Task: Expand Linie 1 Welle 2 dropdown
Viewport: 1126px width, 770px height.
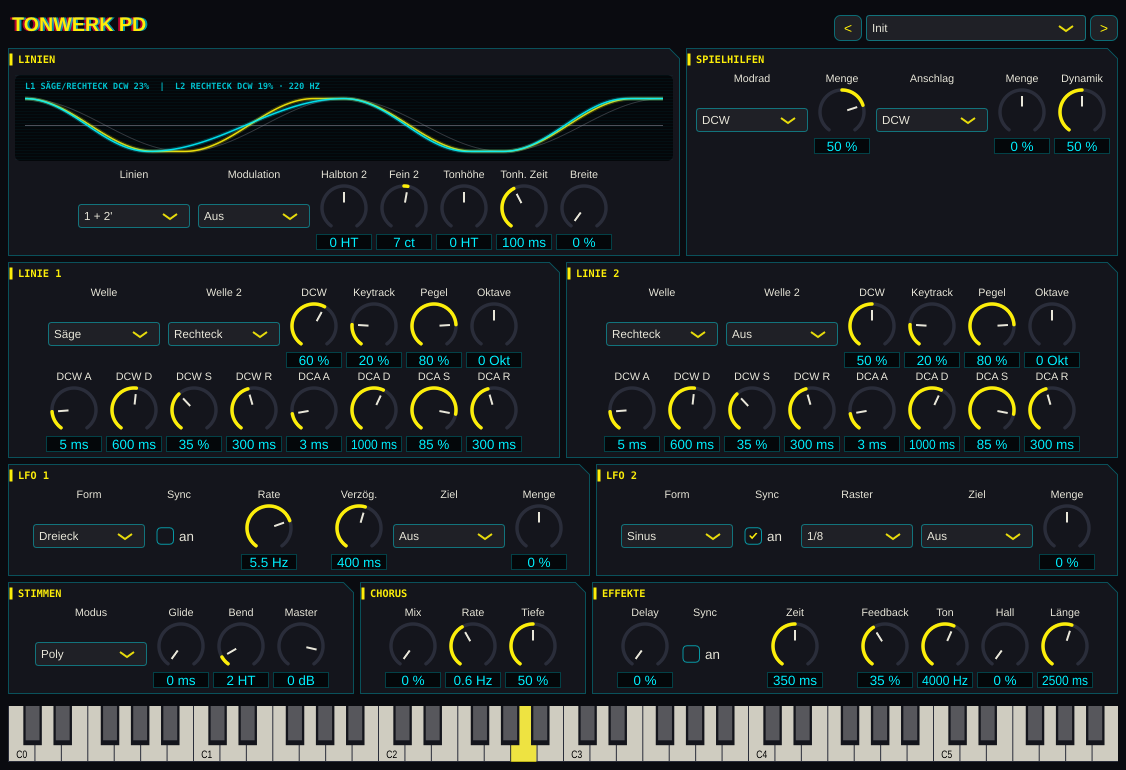Action: (223, 334)
